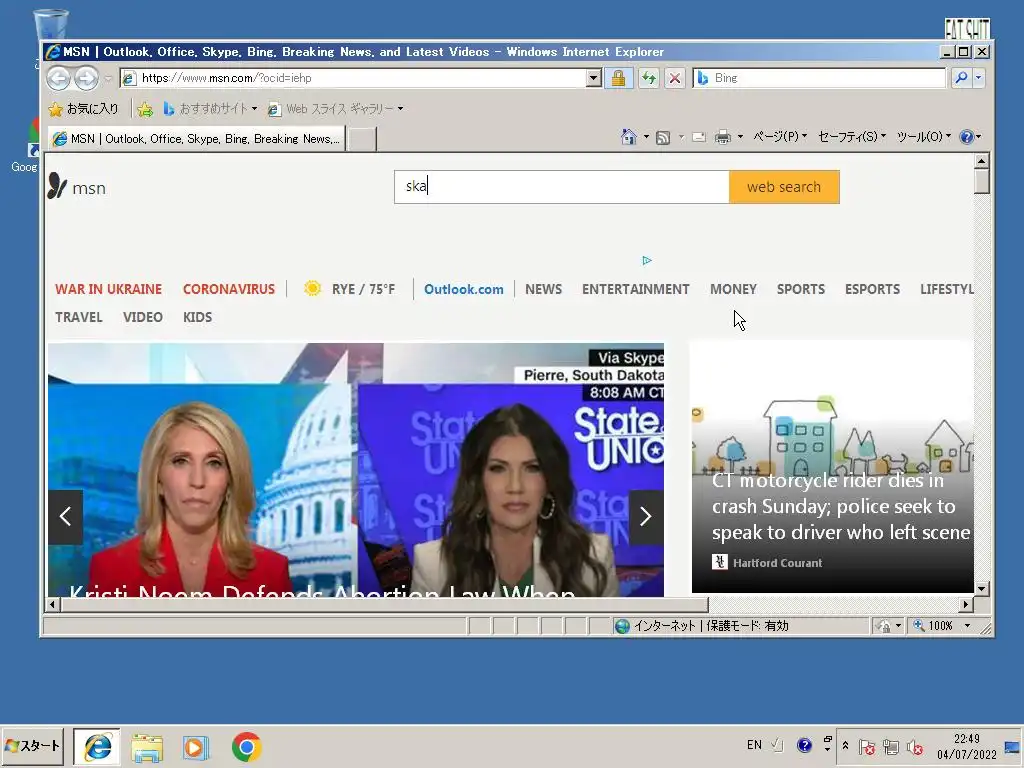Viewport: 1024px width, 768px height.
Task: Go to MONEY section
Action: [x=733, y=289]
